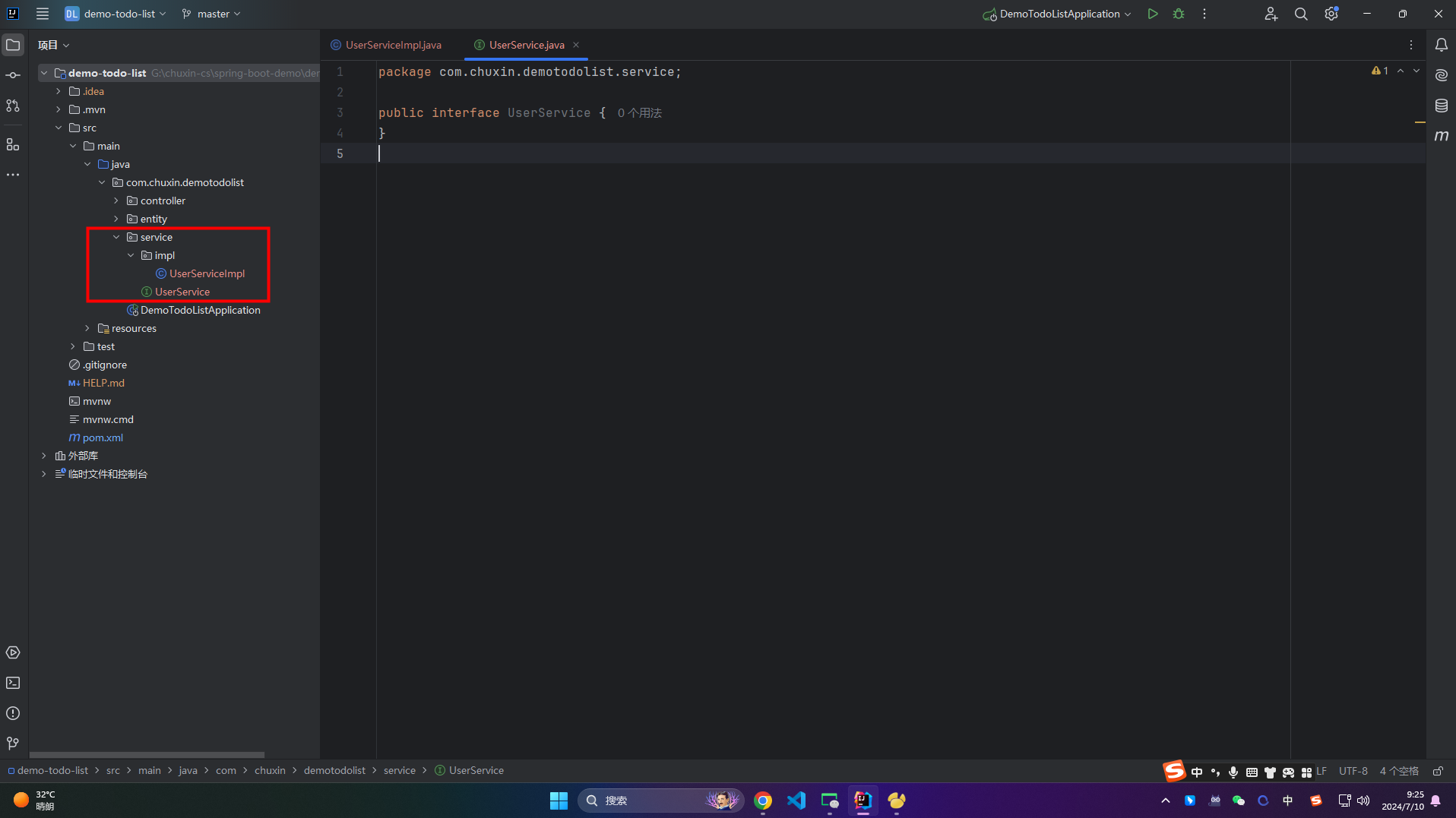Go to previous highlighted problem arrow

(x=1401, y=71)
